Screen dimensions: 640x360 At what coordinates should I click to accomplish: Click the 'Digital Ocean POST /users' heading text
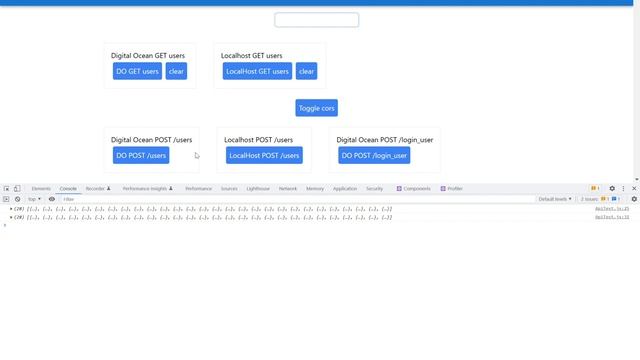tap(151, 140)
